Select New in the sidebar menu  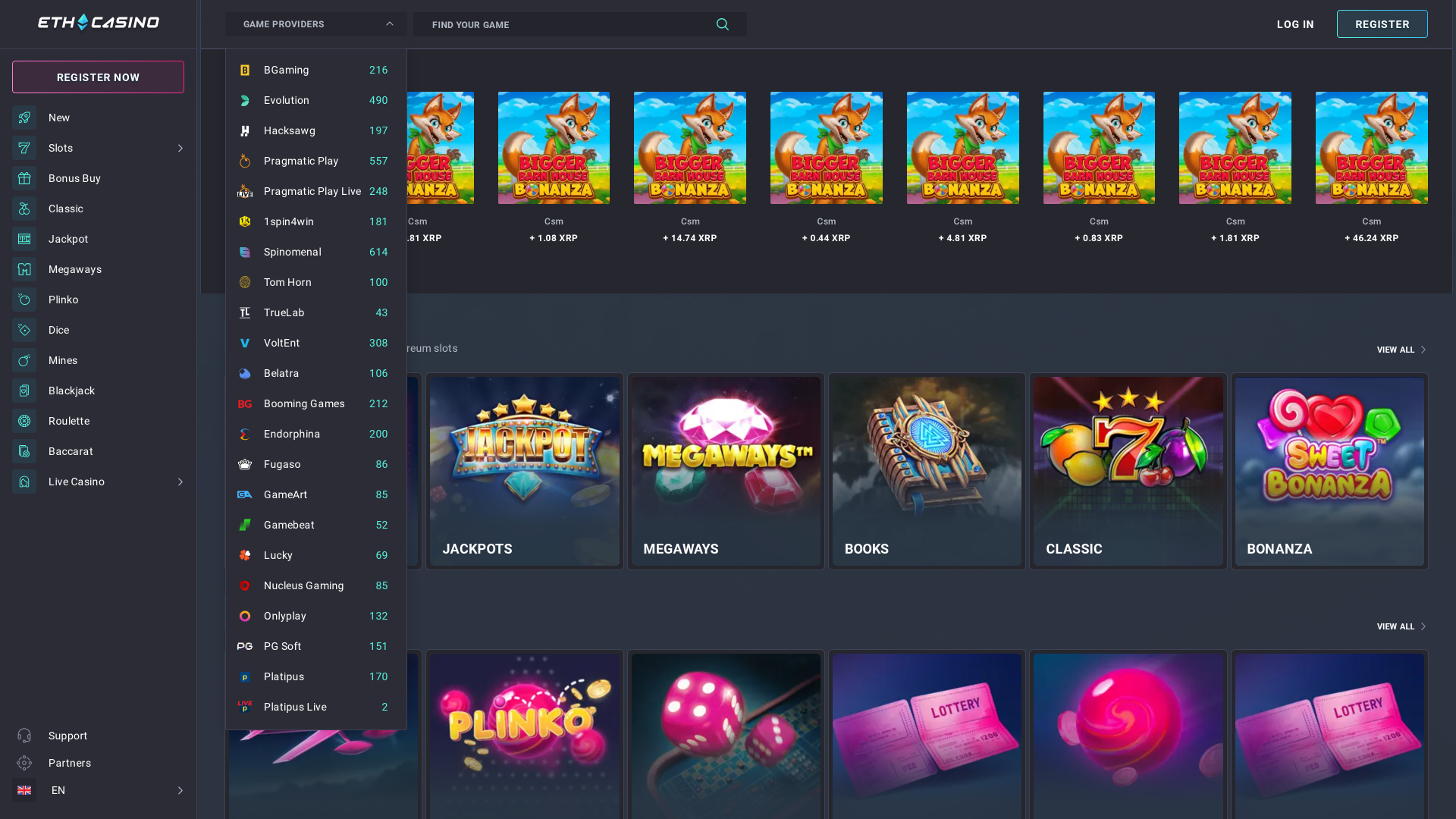tap(59, 118)
